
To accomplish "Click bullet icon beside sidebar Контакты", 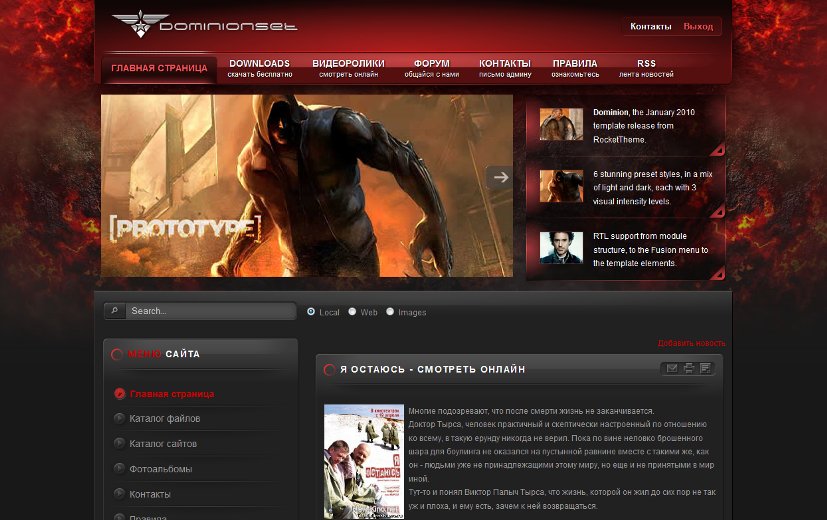I will 120,494.
